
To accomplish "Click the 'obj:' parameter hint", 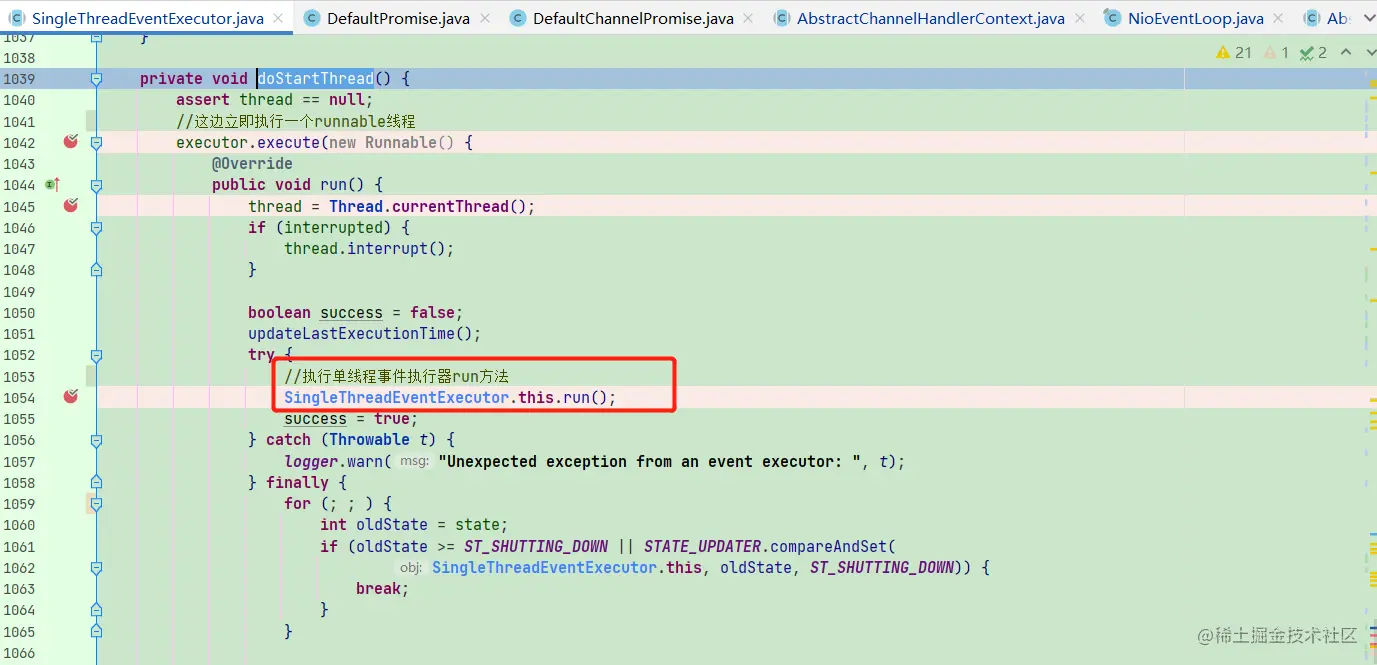I will 411,568.
